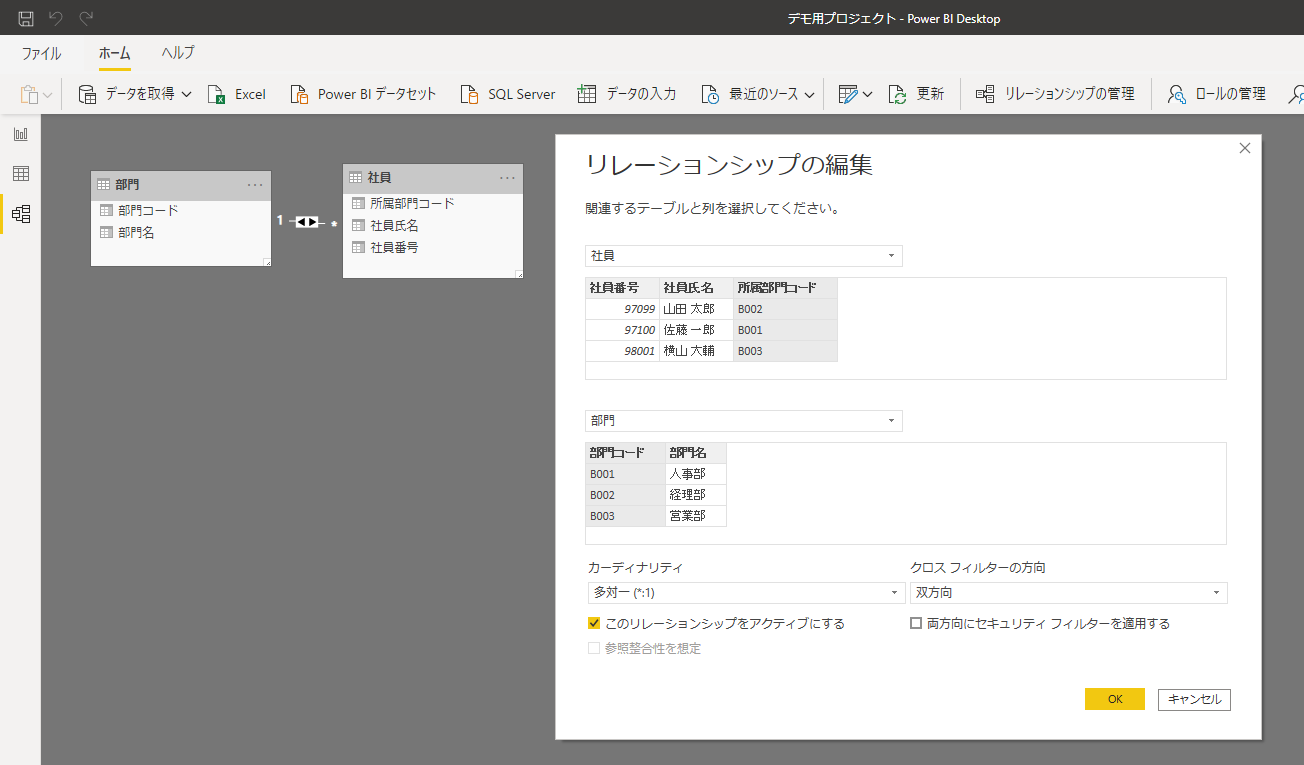Select the 社員番号 column header

coord(622,288)
